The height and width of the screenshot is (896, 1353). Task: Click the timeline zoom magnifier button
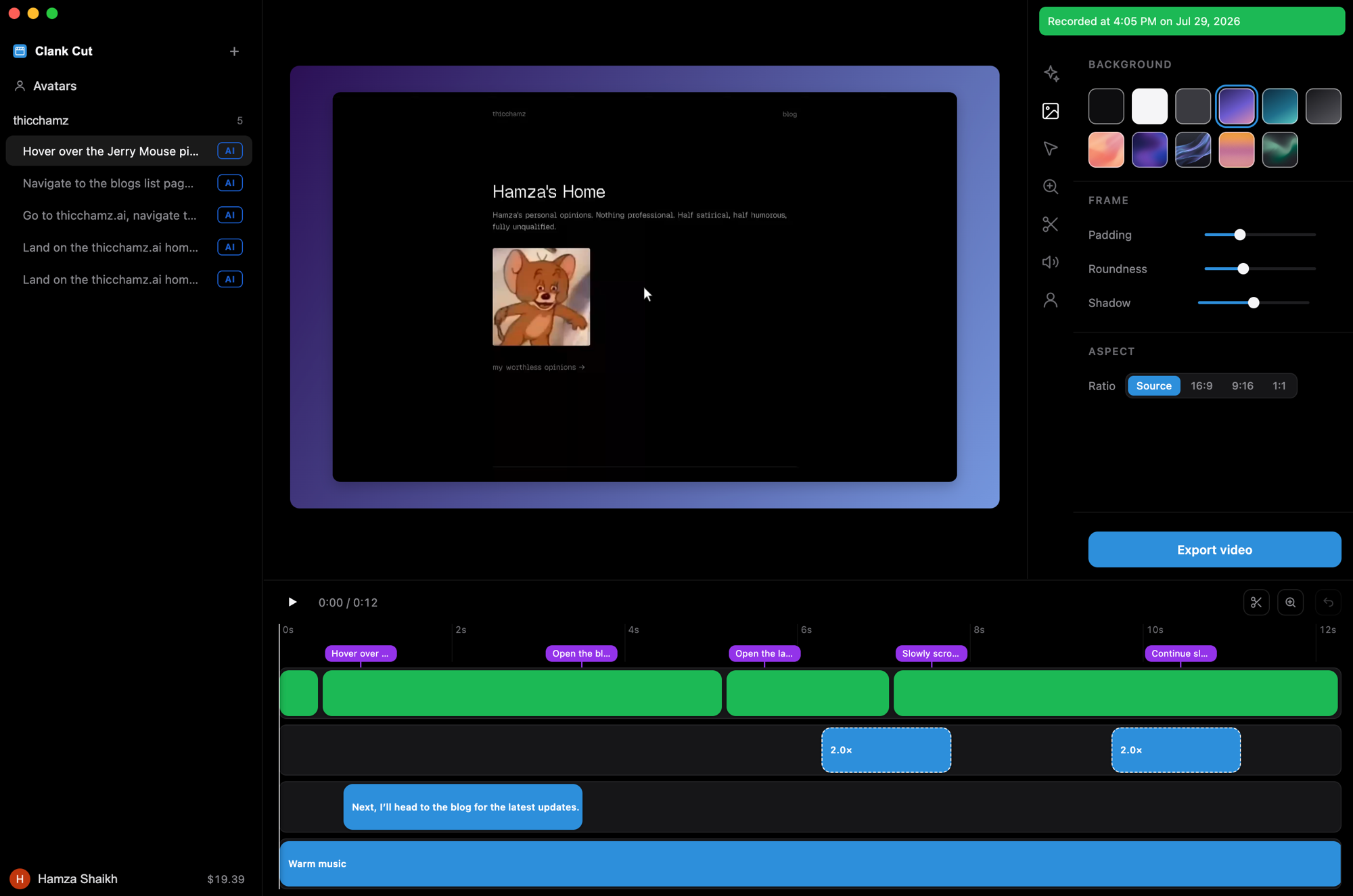[1291, 603]
